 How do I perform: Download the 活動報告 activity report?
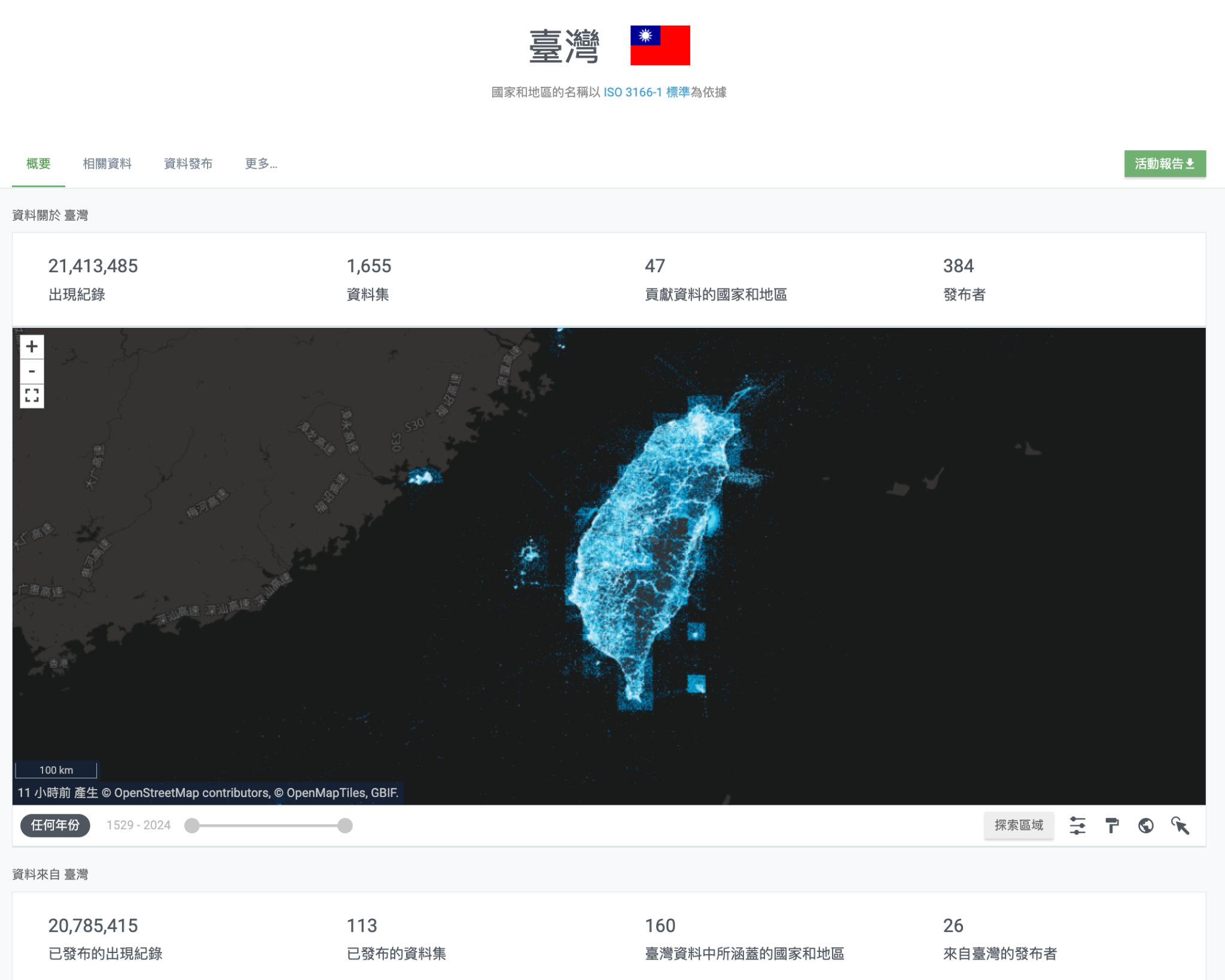pyautogui.click(x=1164, y=164)
